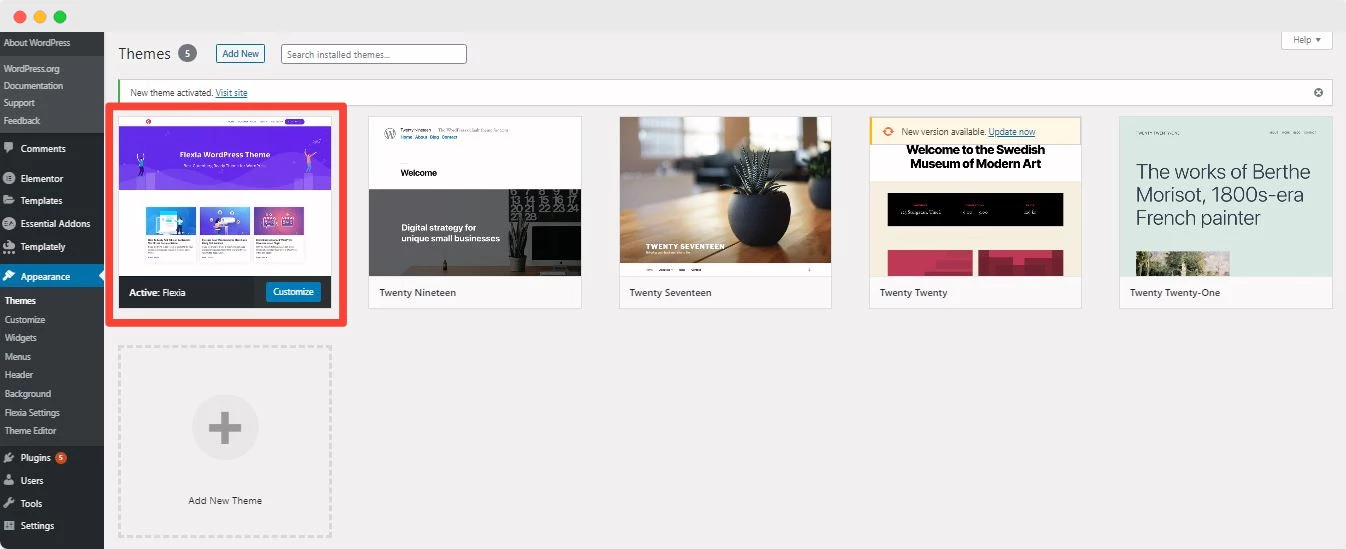
Task: Open Support link
Action: [19, 103]
